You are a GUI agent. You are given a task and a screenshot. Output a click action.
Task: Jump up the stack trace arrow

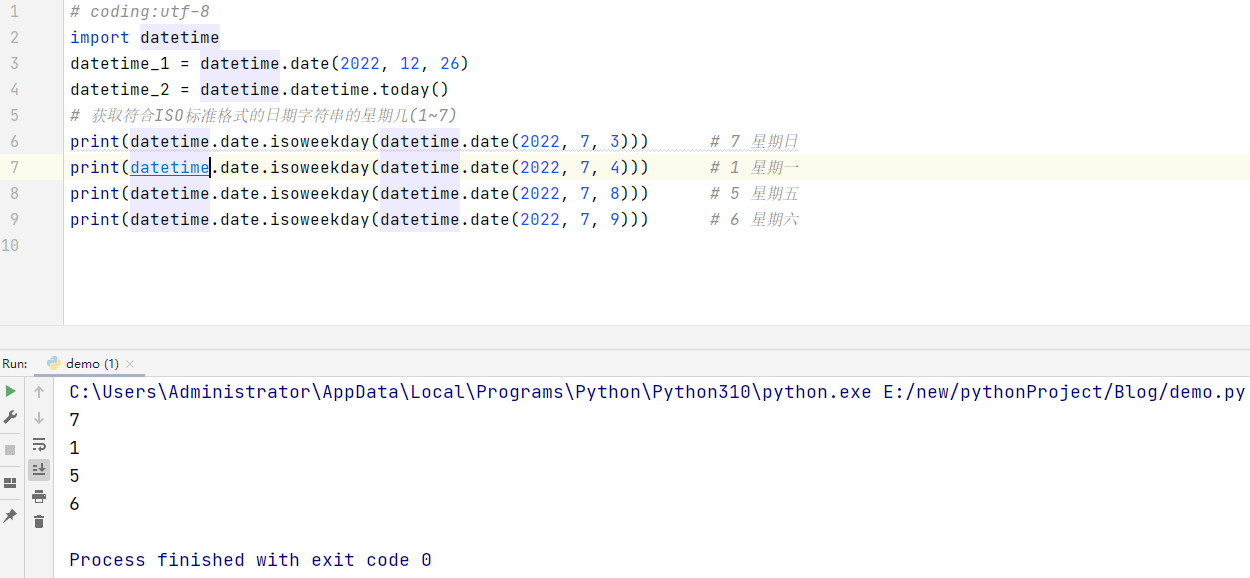tap(39, 391)
